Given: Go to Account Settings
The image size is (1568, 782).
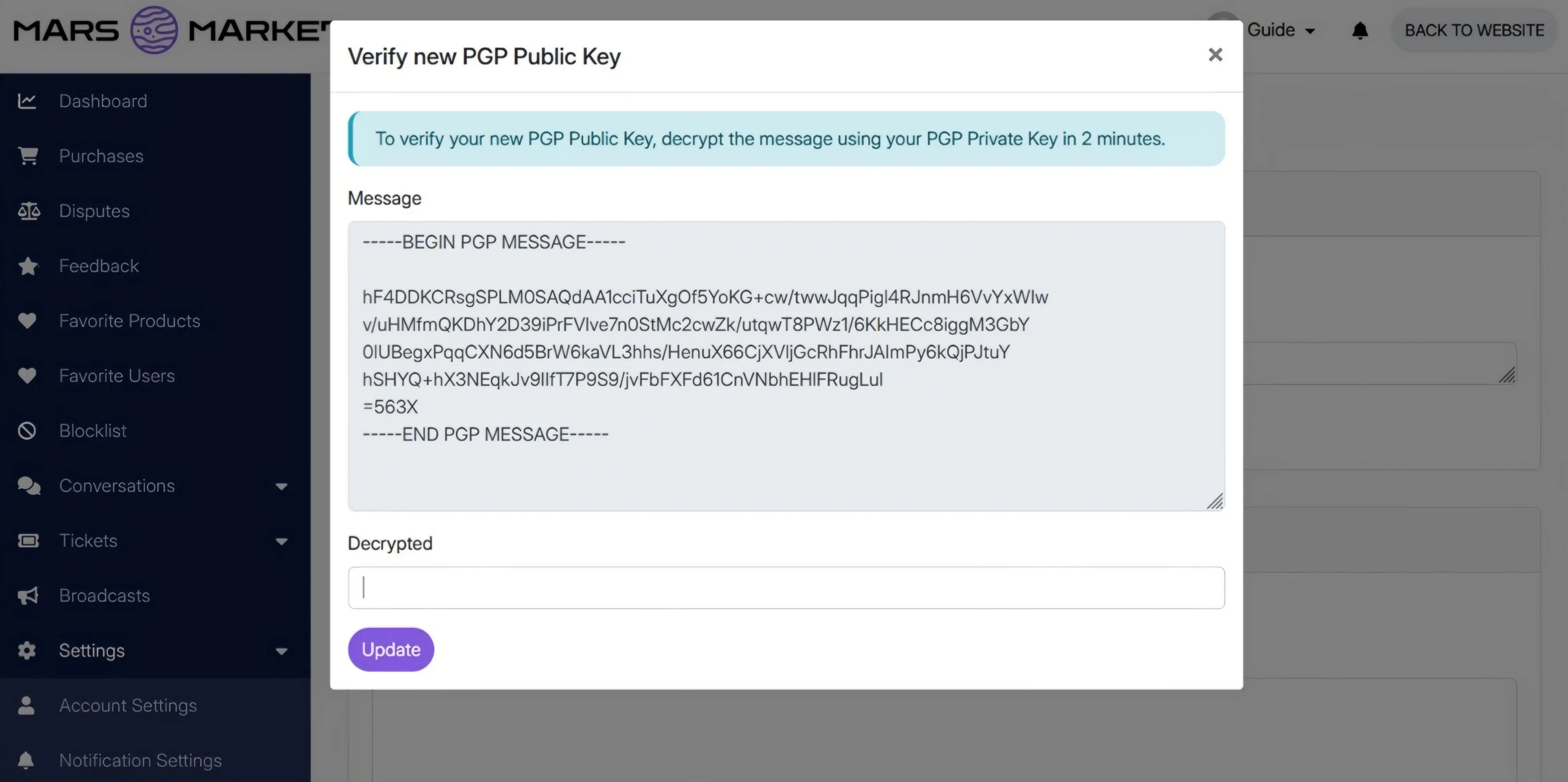Looking at the screenshot, I should (128, 705).
